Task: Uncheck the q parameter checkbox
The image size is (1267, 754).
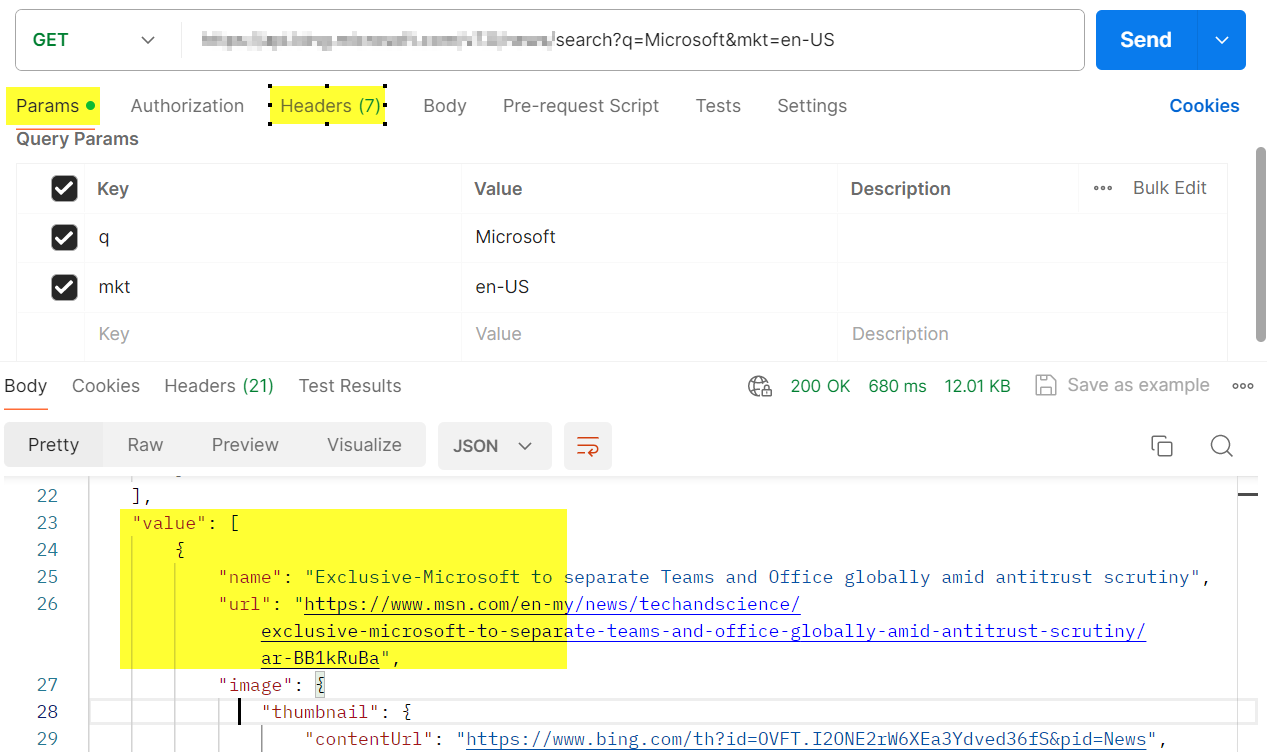Action: coord(64,237)
